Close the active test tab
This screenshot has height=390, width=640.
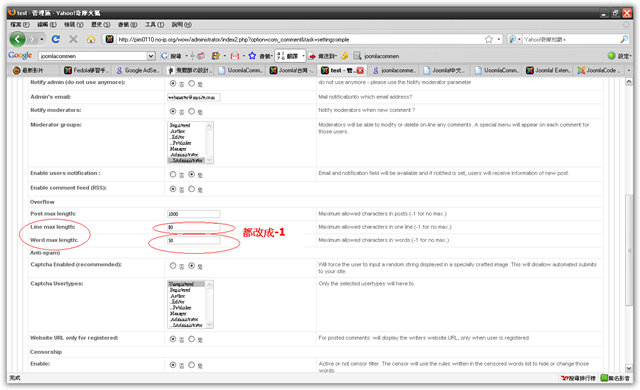coord(360,71)
